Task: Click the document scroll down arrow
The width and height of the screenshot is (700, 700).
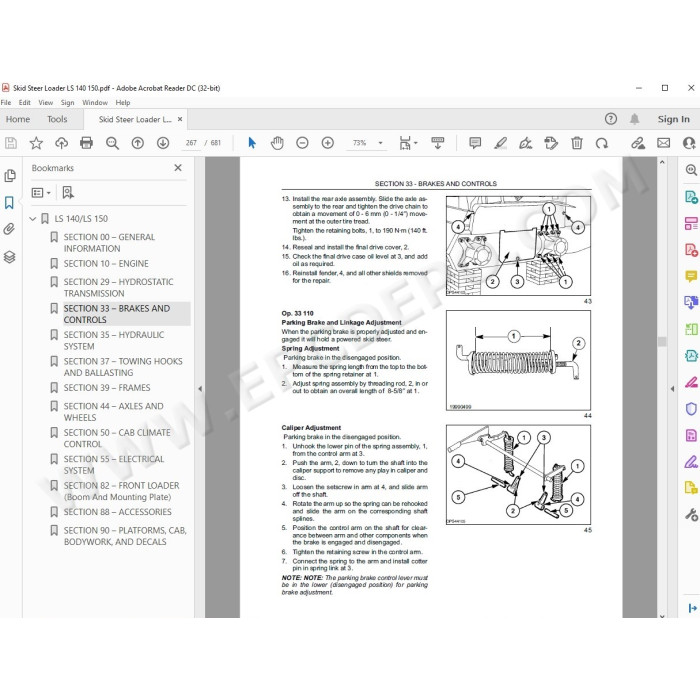Action: (662, 616)
